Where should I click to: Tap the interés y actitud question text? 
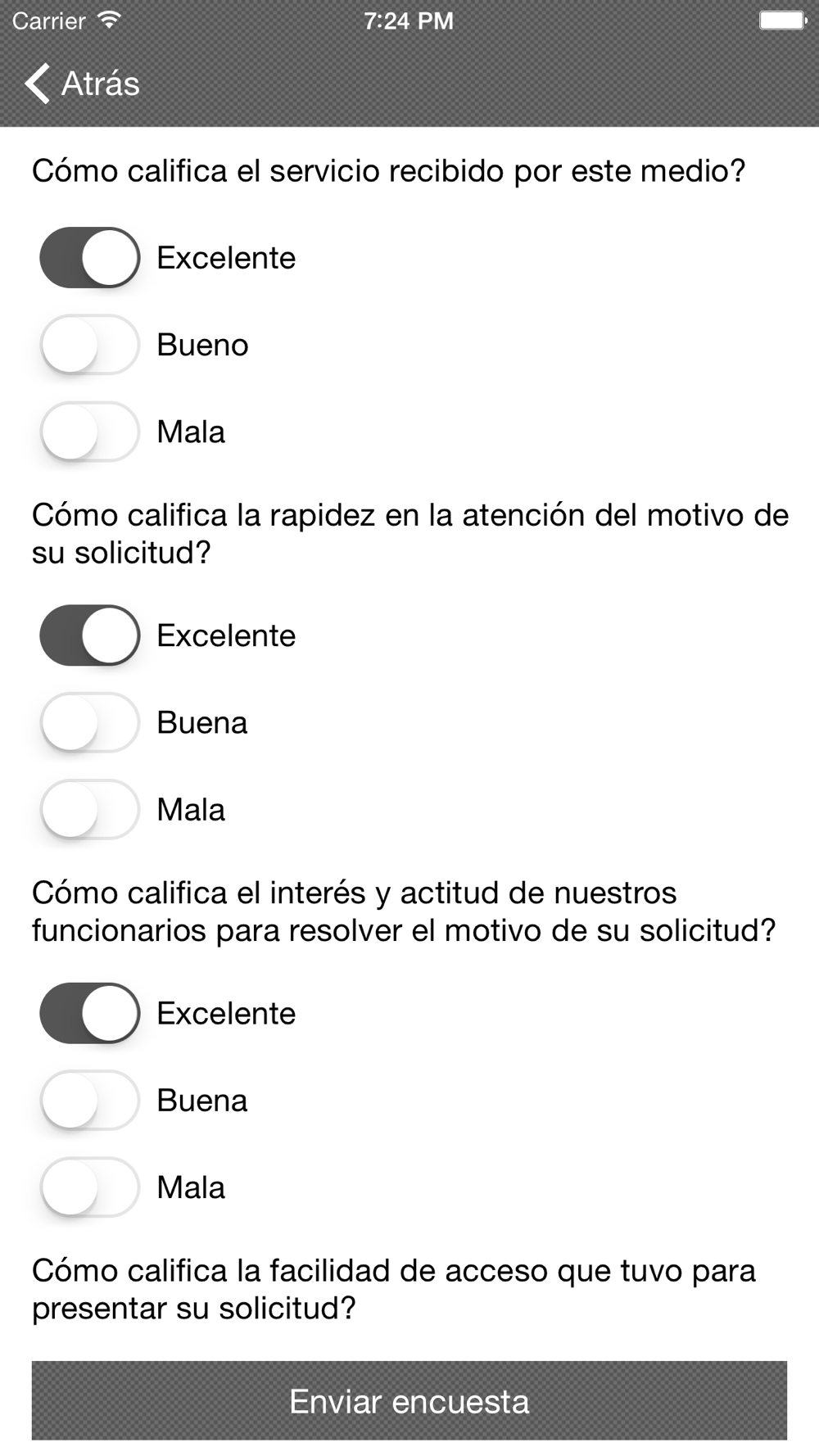[x=403, y=911]
